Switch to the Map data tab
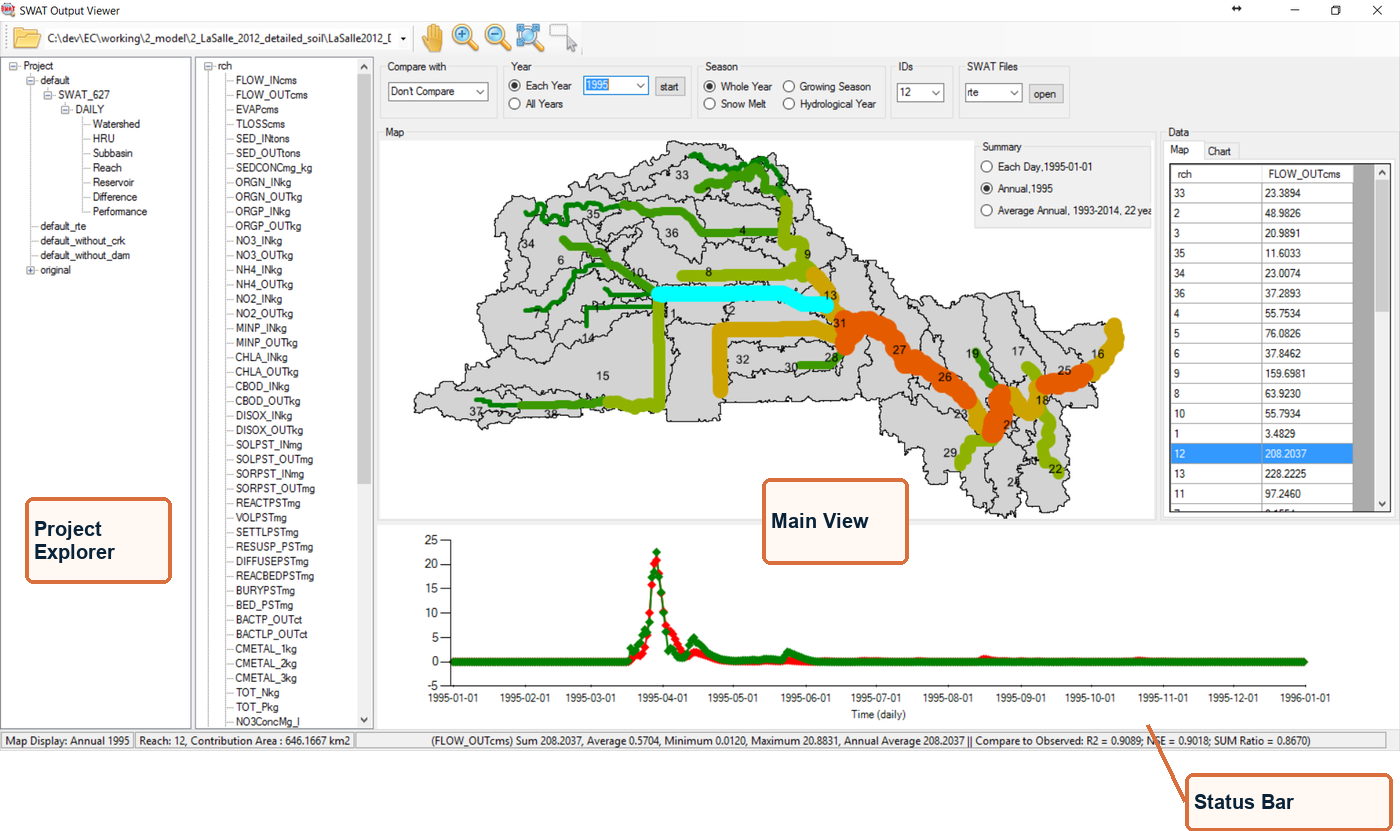 (x=1181, y=150)
